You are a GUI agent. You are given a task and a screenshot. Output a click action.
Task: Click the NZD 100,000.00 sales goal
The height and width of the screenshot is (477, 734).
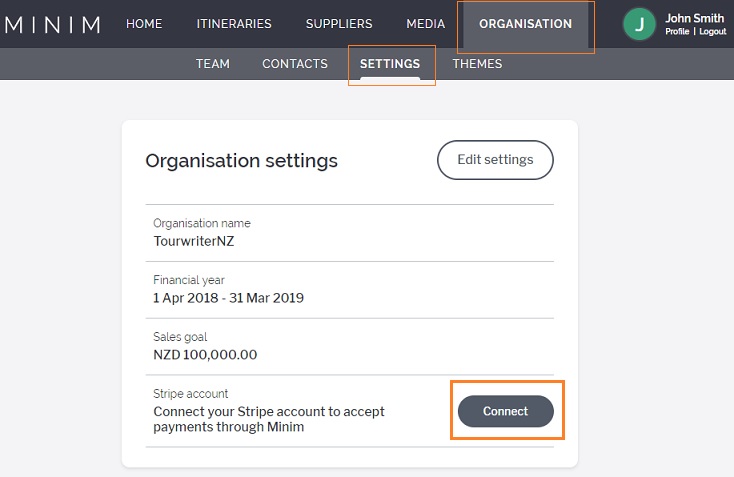tap(205, 354)
